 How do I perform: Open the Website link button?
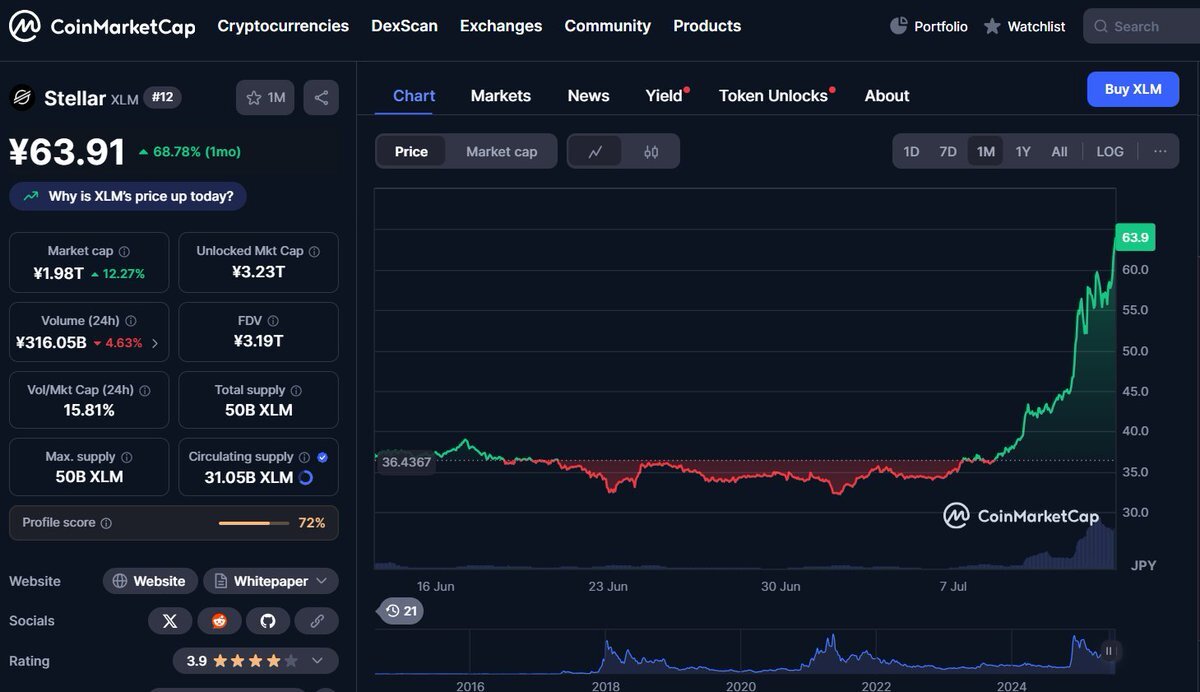tap(150, 581)
